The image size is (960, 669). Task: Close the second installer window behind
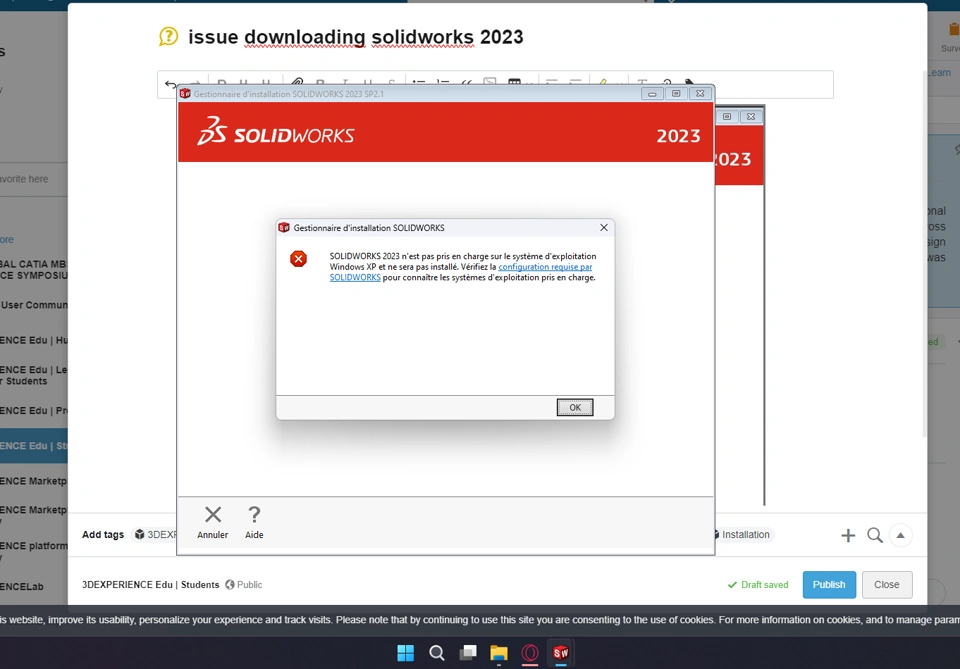pyautogui.click(x=751, y=116)
